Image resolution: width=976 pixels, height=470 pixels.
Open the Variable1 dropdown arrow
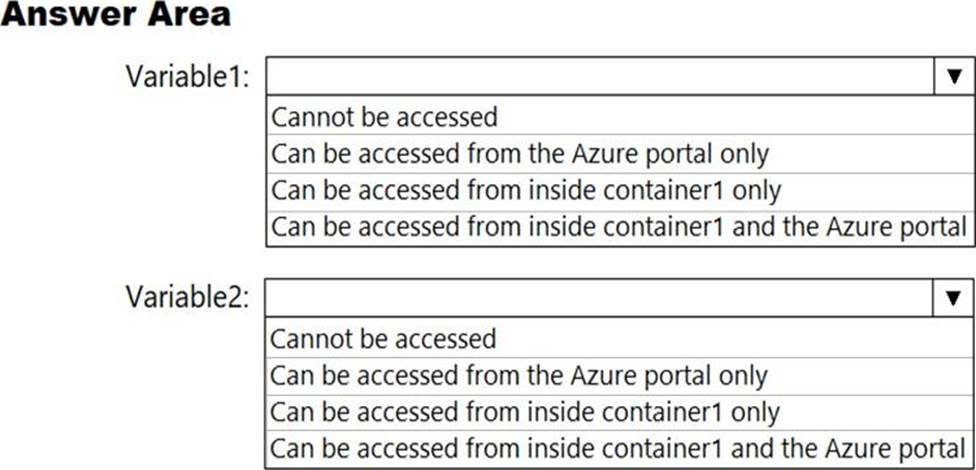(953, 76)
